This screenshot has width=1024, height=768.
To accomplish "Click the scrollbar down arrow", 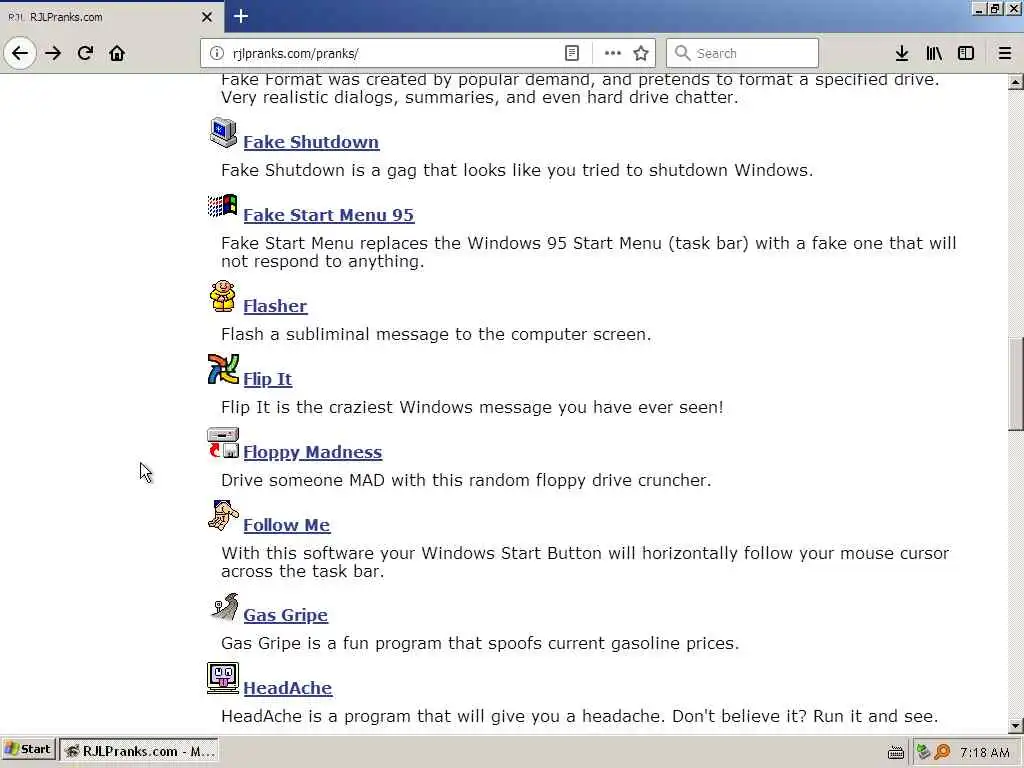I will click(x=1016, y=725).
